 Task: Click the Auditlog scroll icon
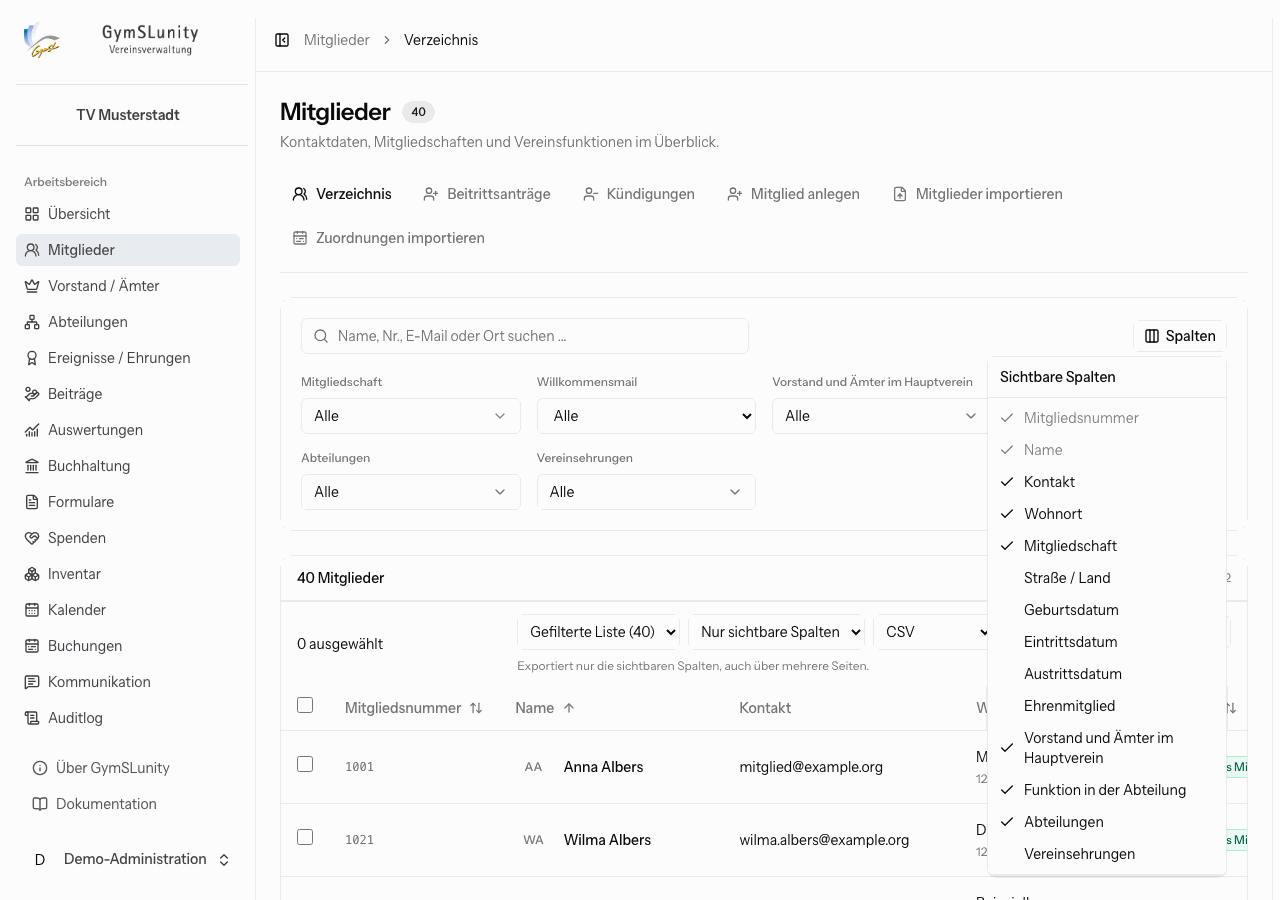click(32, 718)
